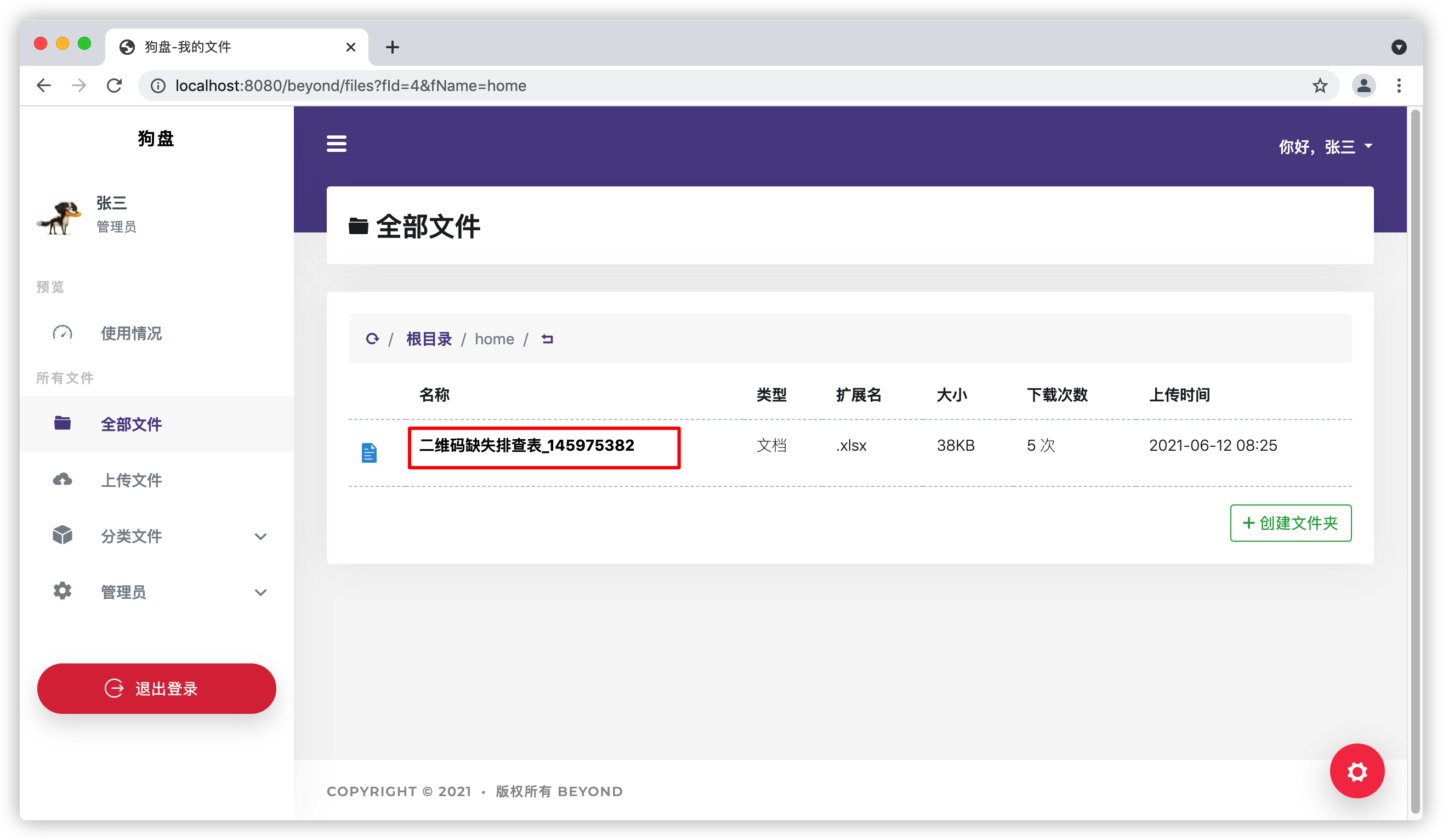The image size is (1443, 840).
Task: Click the blue document file icon
Action: tap(370, 452)
